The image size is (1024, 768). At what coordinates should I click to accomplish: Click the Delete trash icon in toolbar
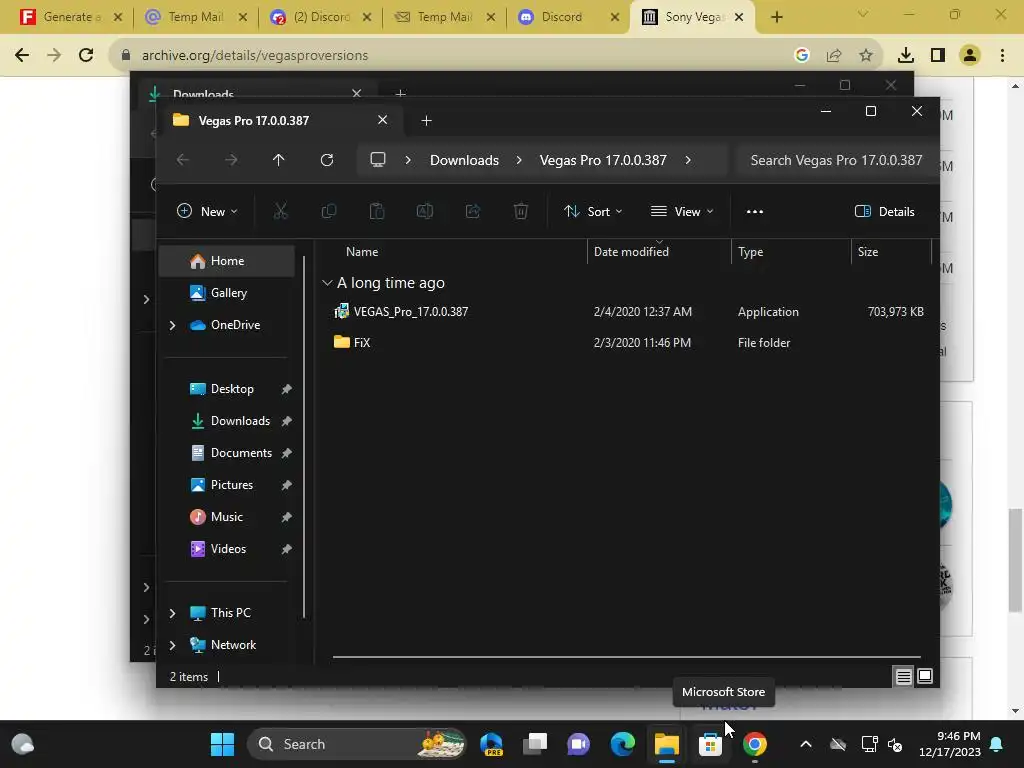click(520, 211)
